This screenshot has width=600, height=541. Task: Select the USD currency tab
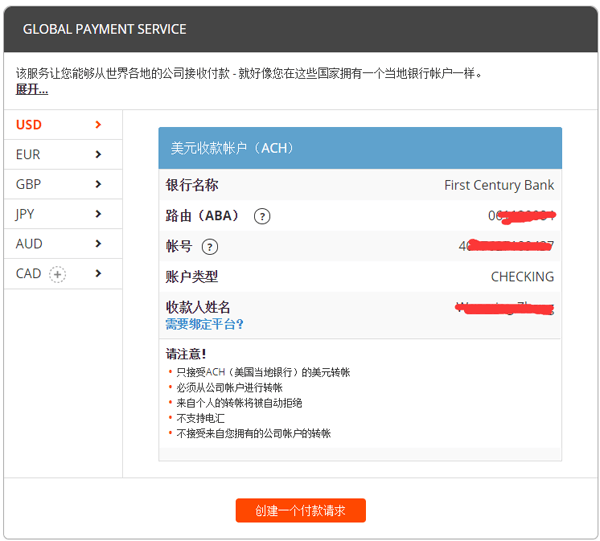pyautogui.click(x=63, y=125)
